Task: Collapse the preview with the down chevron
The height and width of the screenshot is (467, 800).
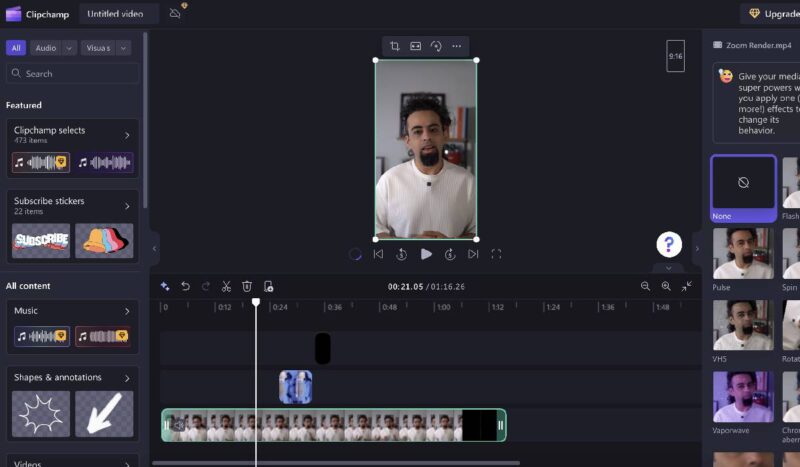Action: [669, 268]
